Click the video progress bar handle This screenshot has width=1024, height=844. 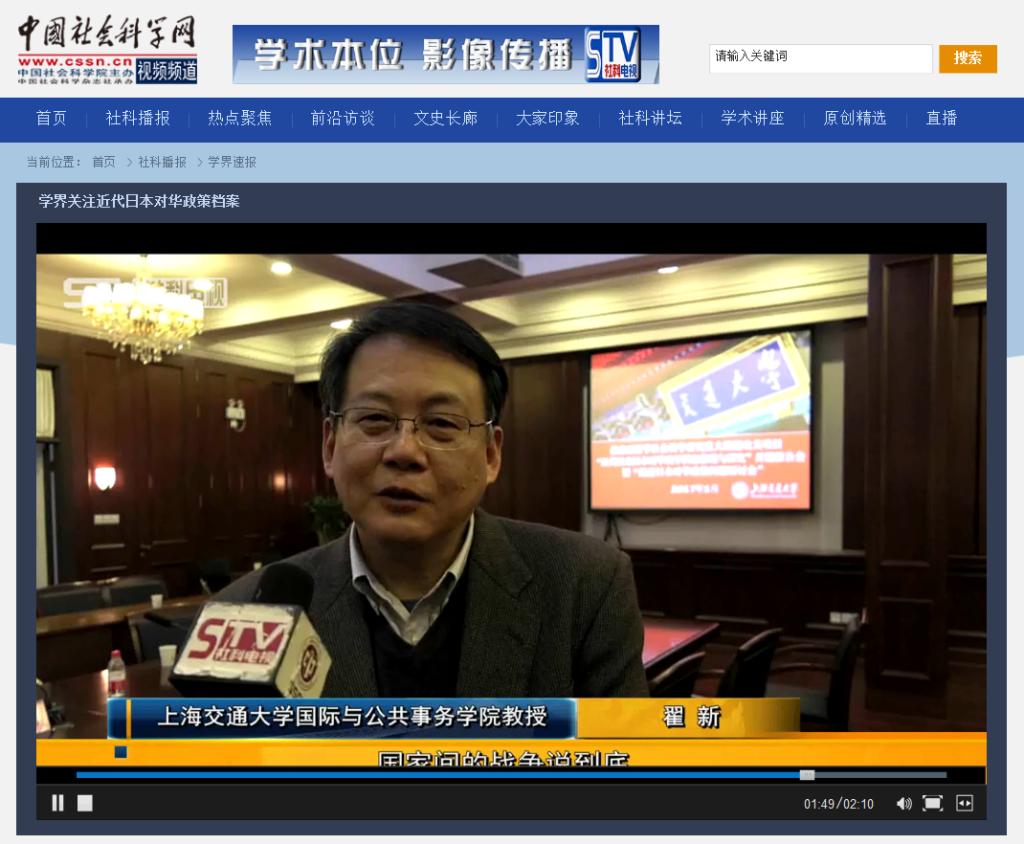[x=807, y=775]
